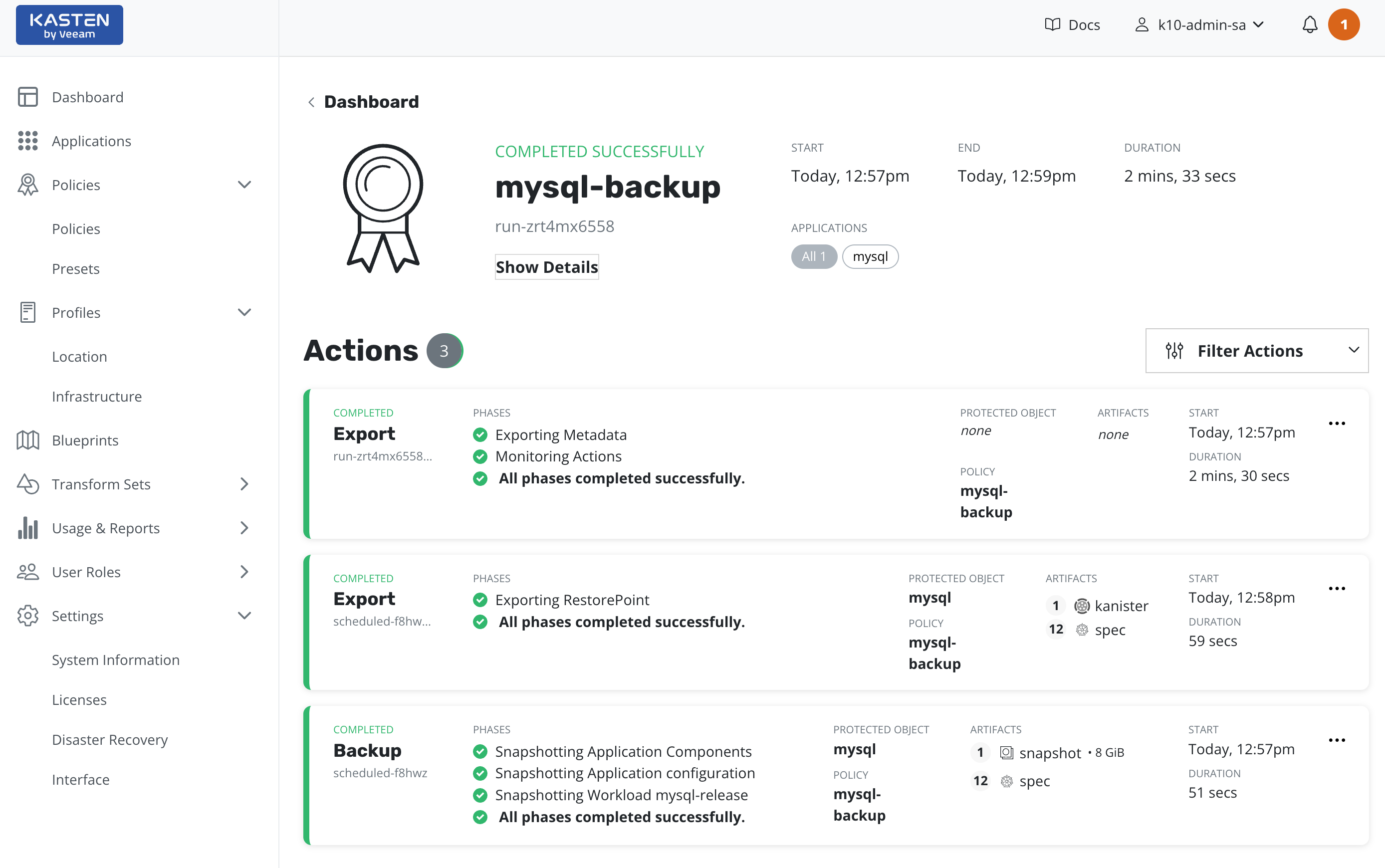Image resolution: width=1385 pixels, height=868 pixels.
Task: Click the Blueprints map icon
Action: point(27,440)
